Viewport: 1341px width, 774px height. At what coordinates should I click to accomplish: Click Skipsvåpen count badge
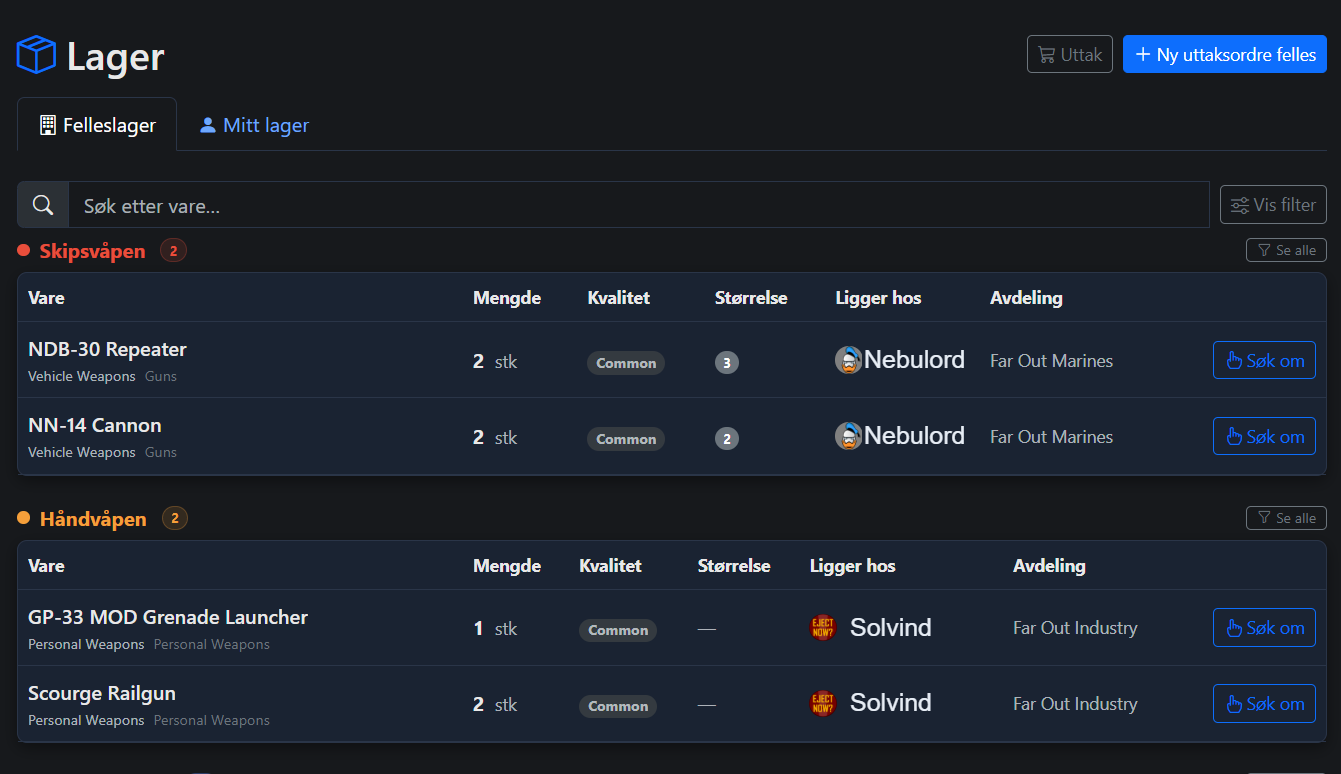click(173, 251)
